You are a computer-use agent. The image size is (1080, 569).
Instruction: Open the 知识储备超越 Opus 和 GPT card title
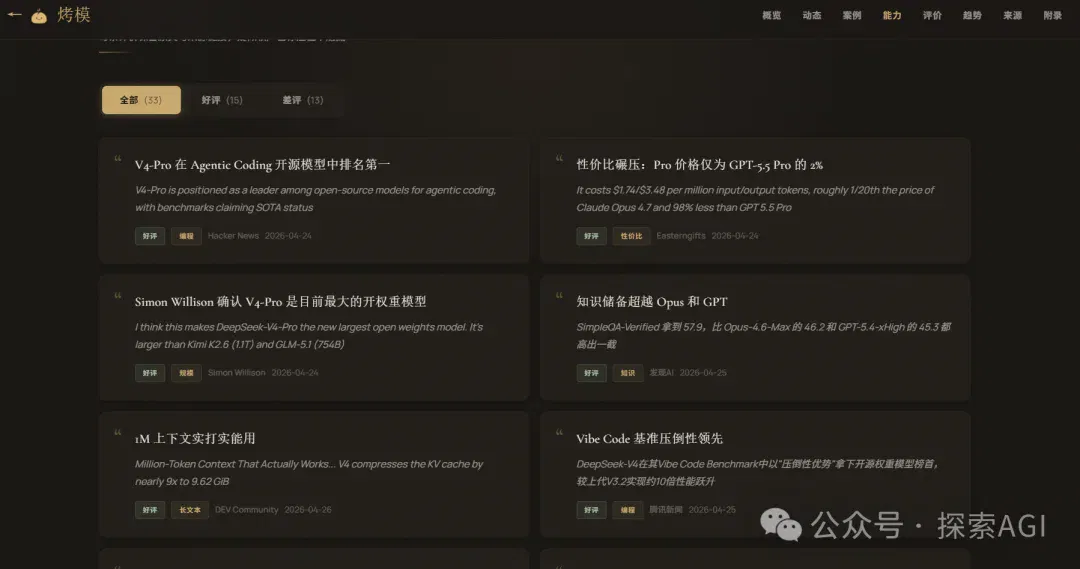point(652,302)
